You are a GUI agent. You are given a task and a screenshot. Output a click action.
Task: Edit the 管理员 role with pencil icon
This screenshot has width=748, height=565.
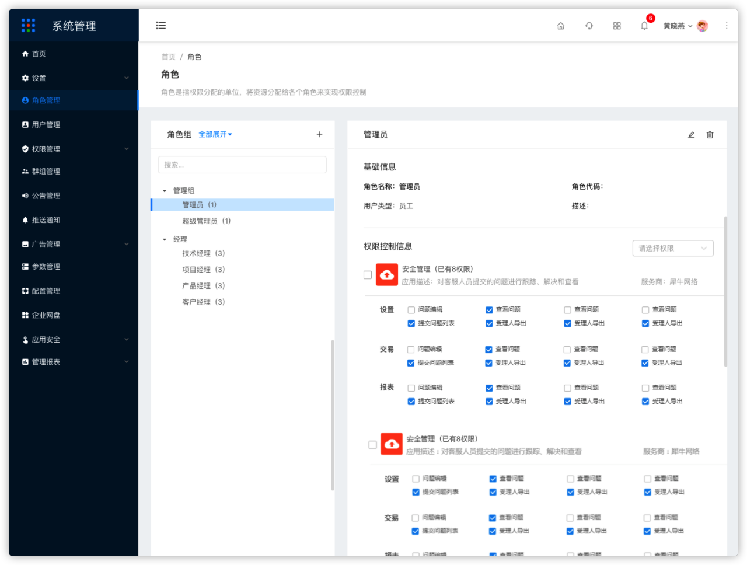pos(691,135)
